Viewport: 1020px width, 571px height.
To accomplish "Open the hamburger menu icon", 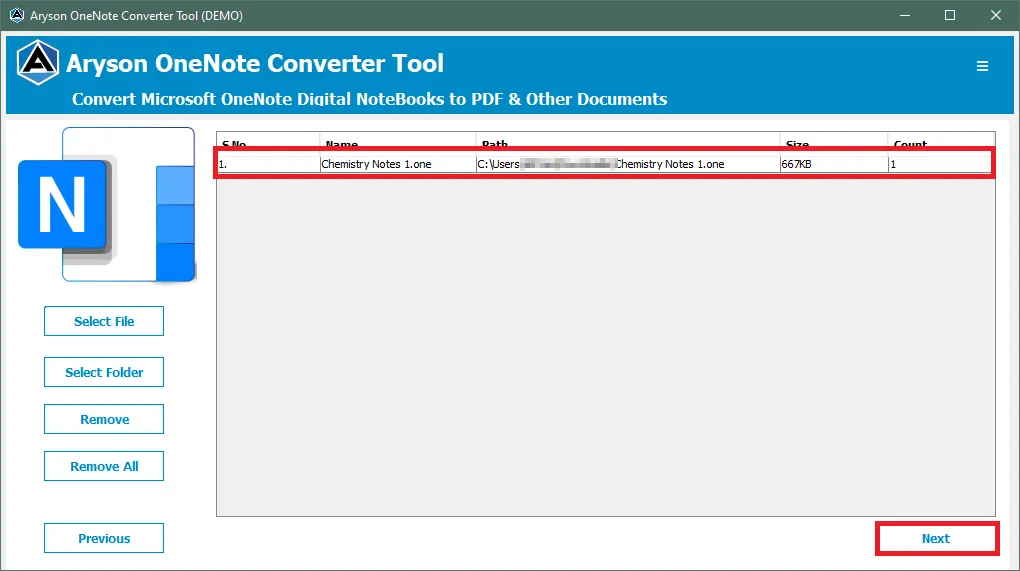I will point(982,66).
